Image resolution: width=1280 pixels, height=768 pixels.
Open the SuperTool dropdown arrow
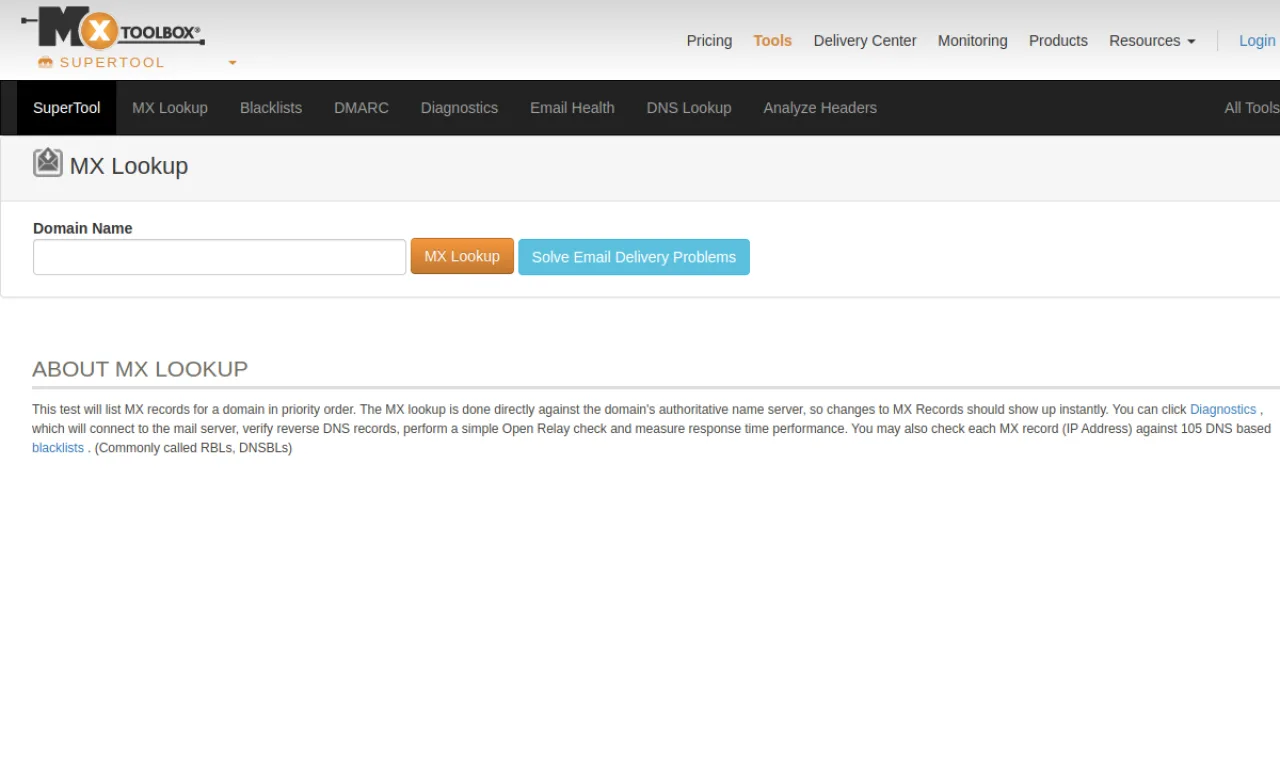tap(232, 63)
